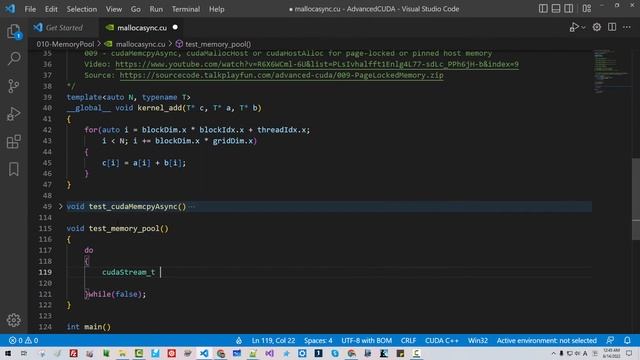Screen dimensions: 640x360
Task: Click the Run code play icon
Action: [574, 27]
